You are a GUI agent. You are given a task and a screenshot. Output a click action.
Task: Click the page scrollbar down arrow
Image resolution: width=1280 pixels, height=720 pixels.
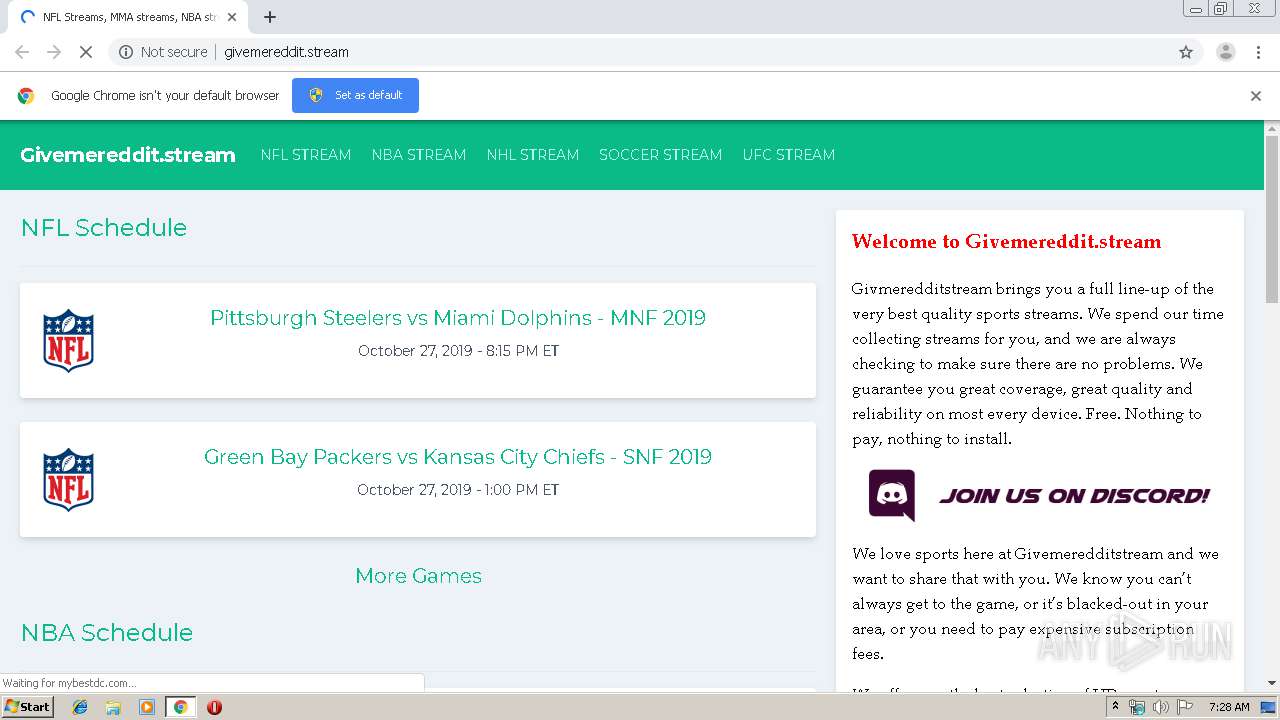pos(1272,683)
